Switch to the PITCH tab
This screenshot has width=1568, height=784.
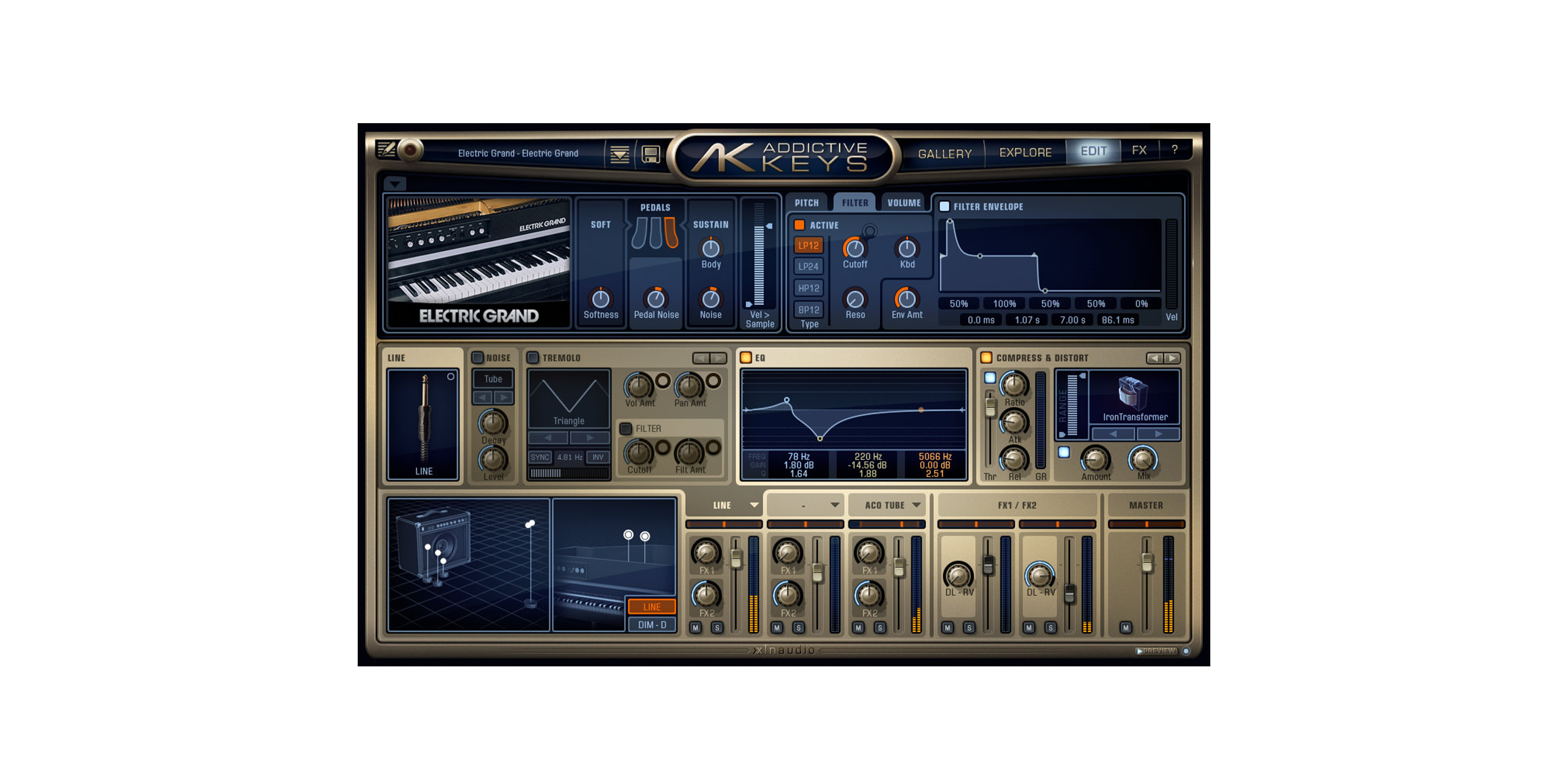click(807, 202)
